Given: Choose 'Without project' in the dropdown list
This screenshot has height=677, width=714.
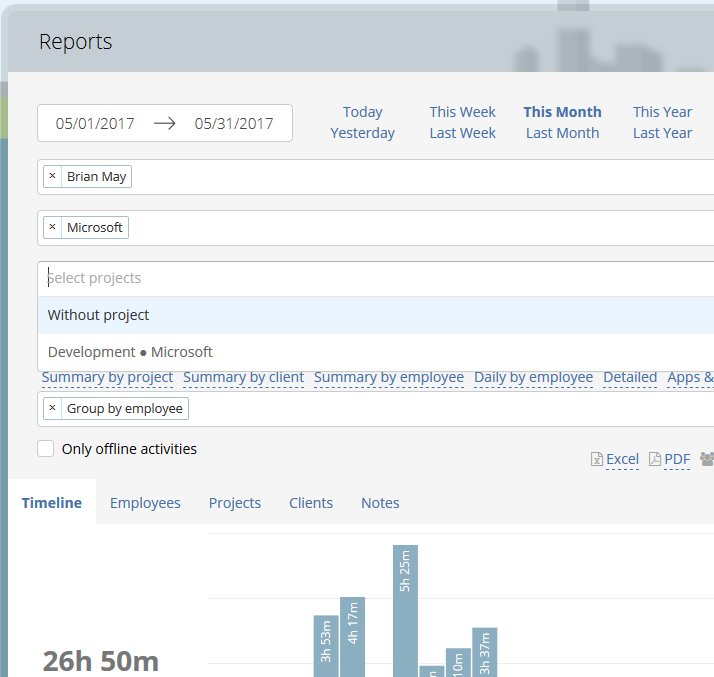Looking at the screenshot, I should (x=376, y=315).
